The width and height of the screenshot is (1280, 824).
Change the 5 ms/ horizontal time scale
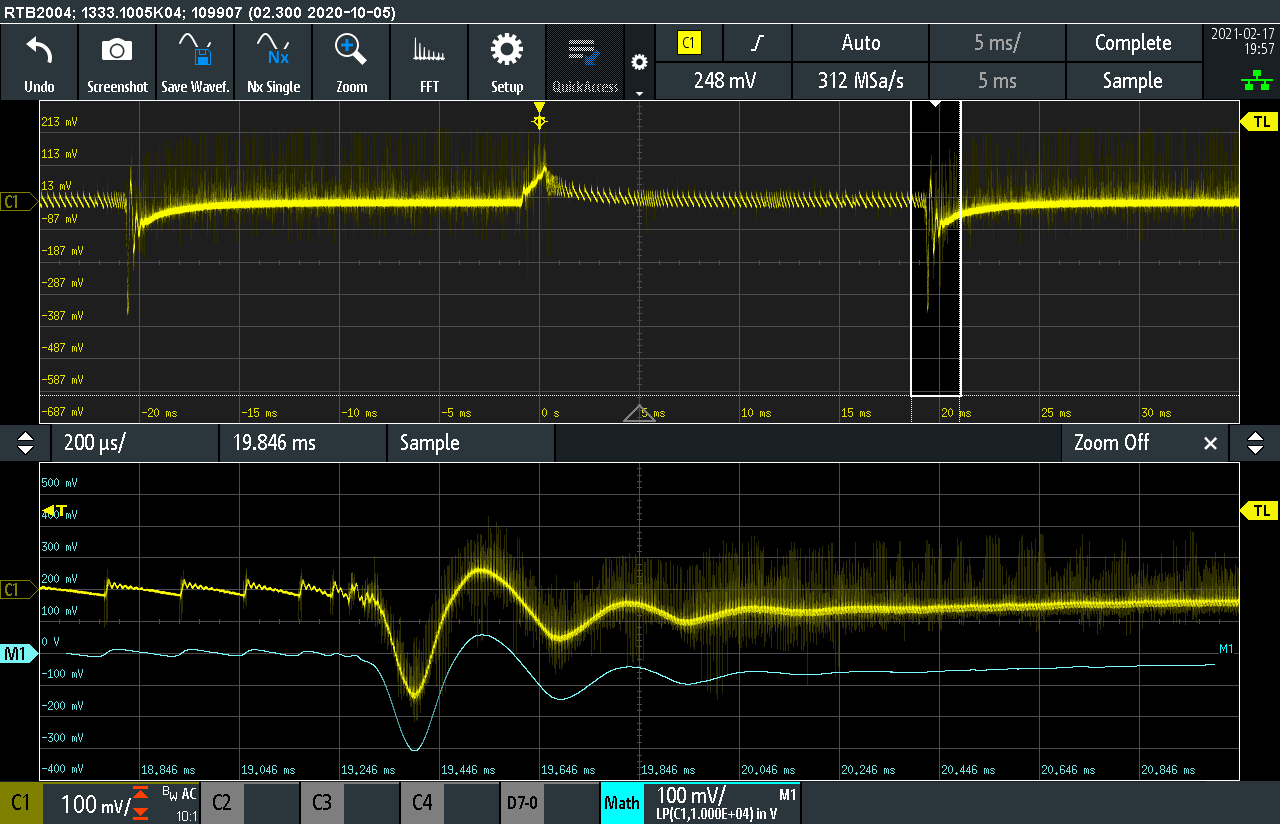[997, 43]
